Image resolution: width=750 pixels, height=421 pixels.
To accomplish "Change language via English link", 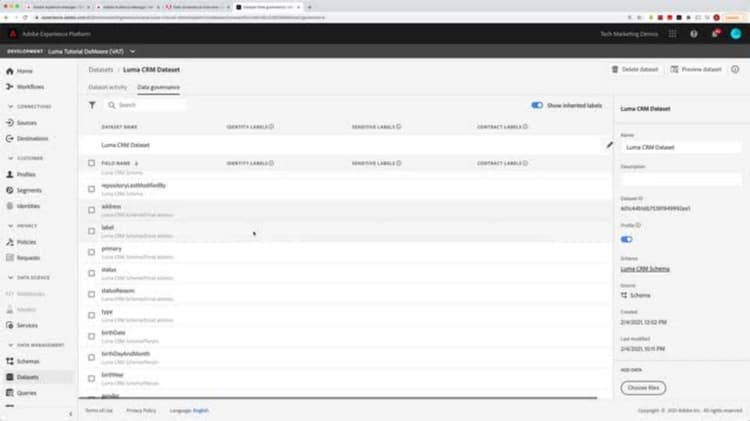I will coord(200,410).
